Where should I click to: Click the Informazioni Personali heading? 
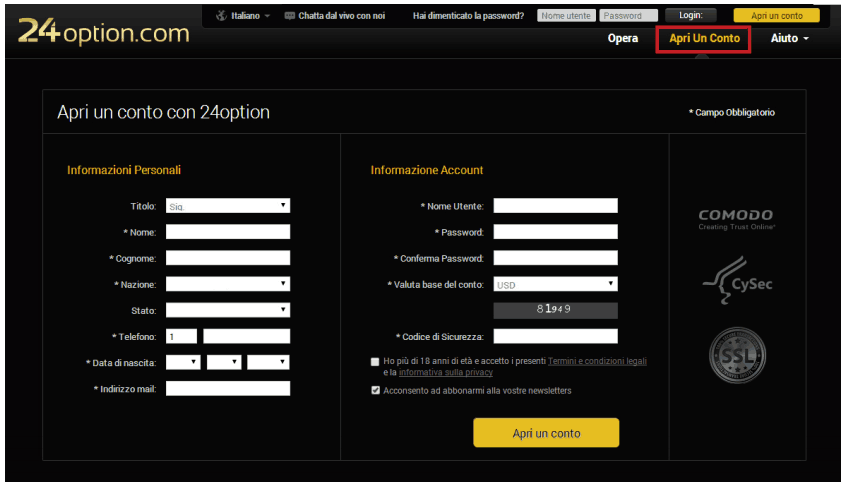(x=124, y=170)
